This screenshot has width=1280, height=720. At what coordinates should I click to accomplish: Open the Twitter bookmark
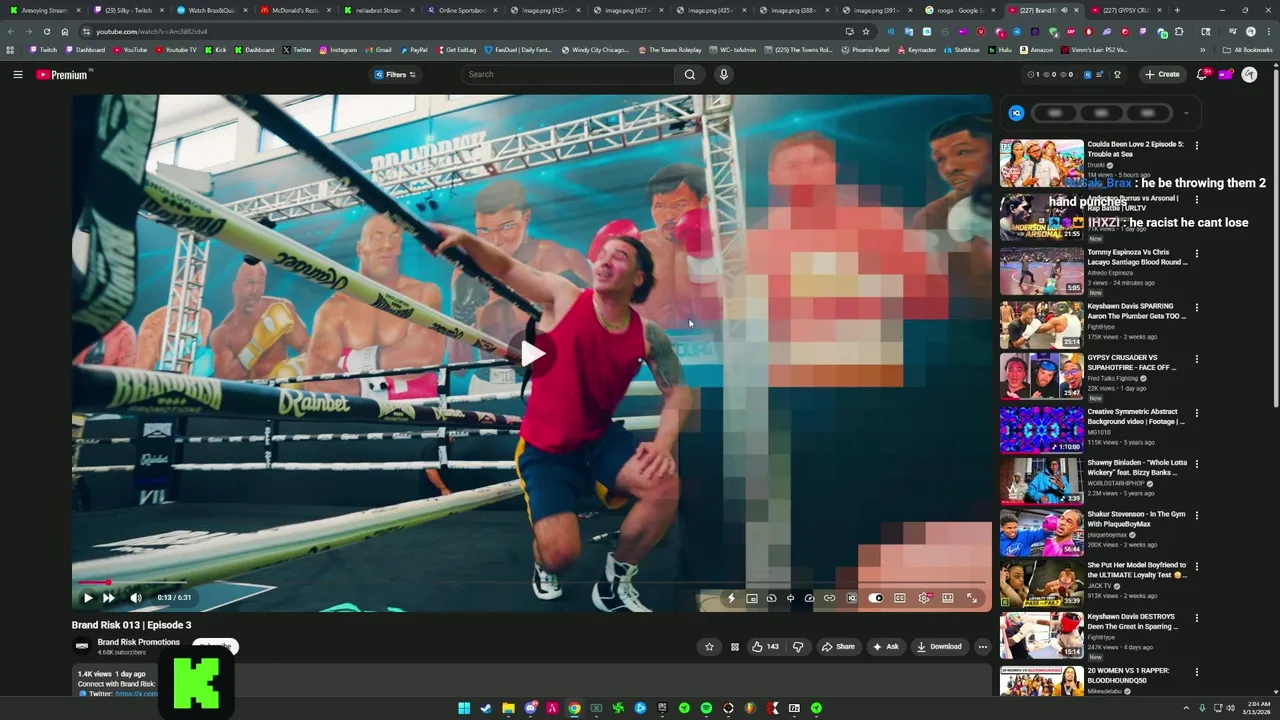click(297, 50)
